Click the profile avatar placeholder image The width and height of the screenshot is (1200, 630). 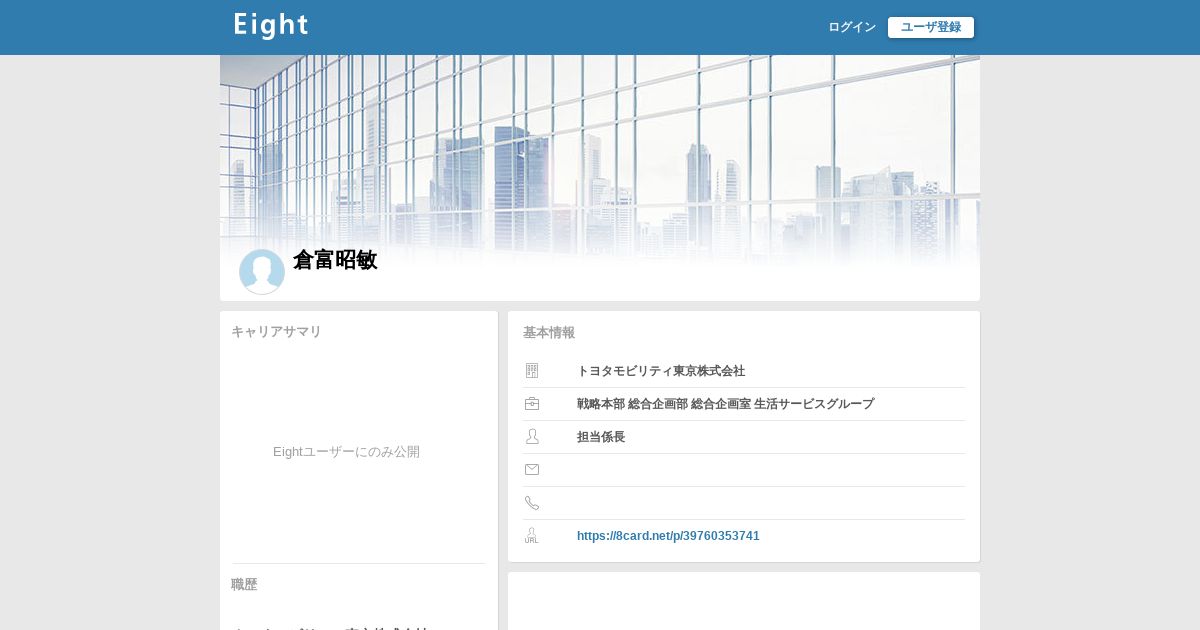pos(262,272)
